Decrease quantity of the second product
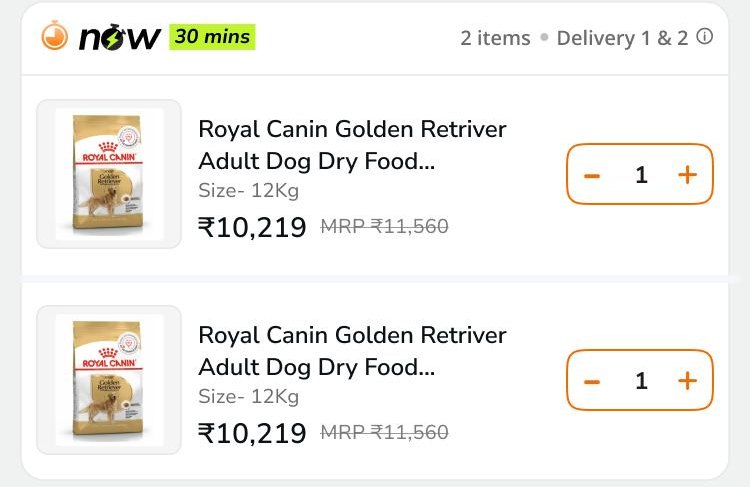This screenshot has height=487, width=750. point(592,381)
